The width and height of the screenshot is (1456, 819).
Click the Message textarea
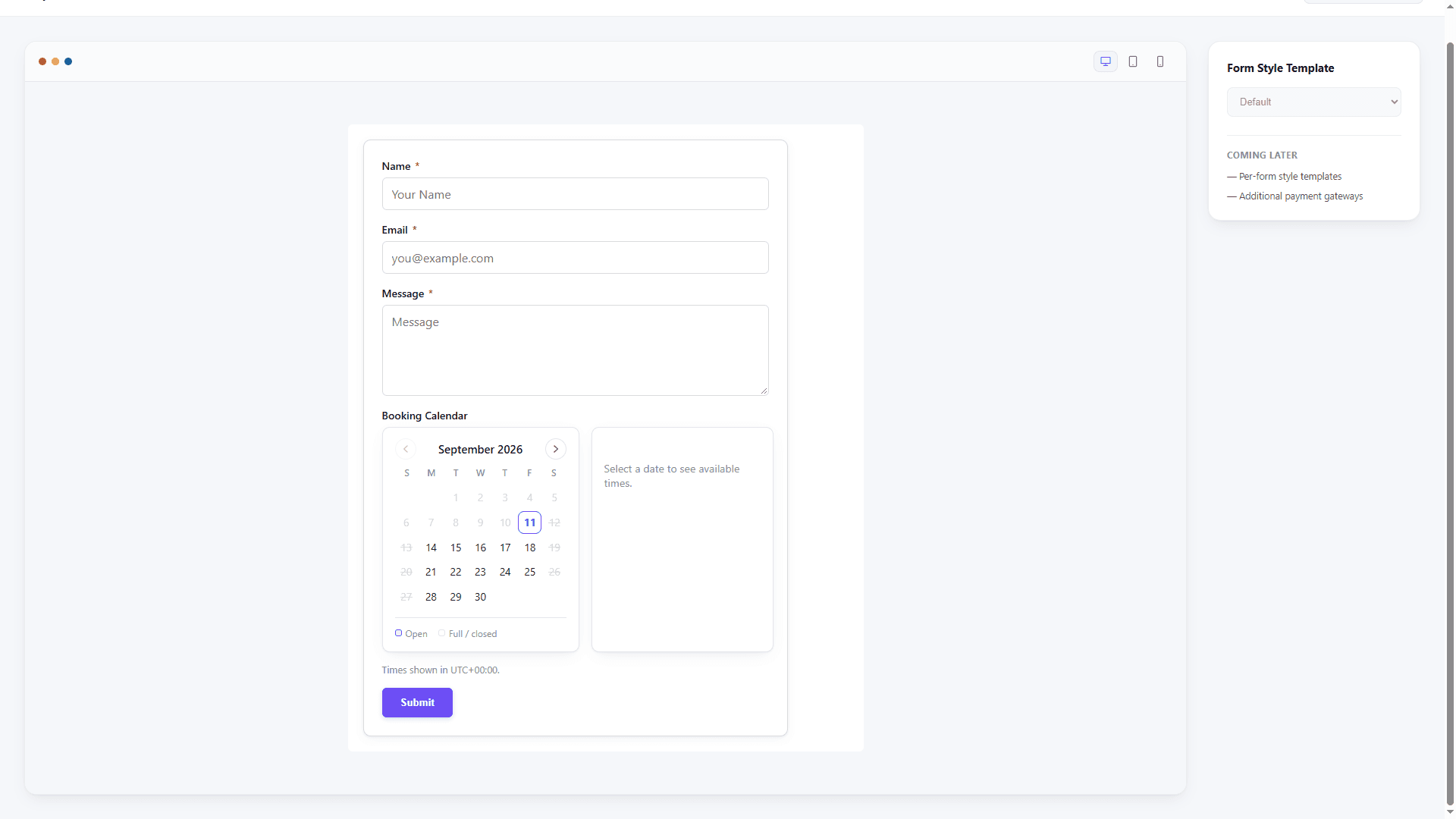click(575, 350)
